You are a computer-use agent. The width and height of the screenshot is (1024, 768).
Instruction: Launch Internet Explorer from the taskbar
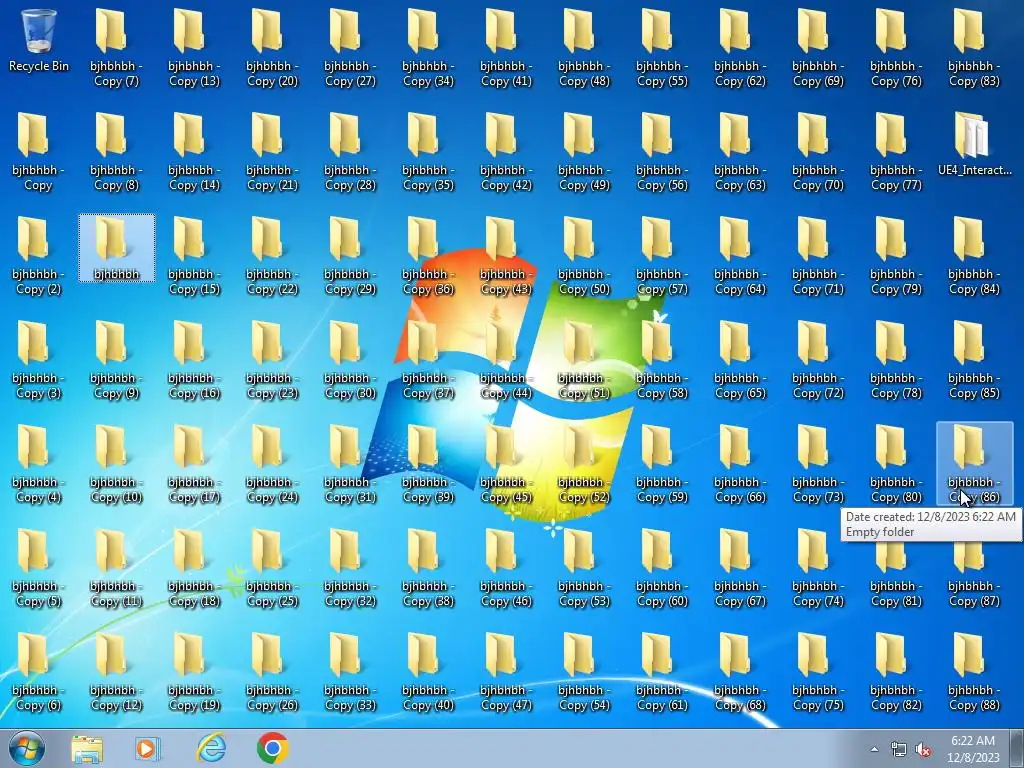(x=210, y=748)
